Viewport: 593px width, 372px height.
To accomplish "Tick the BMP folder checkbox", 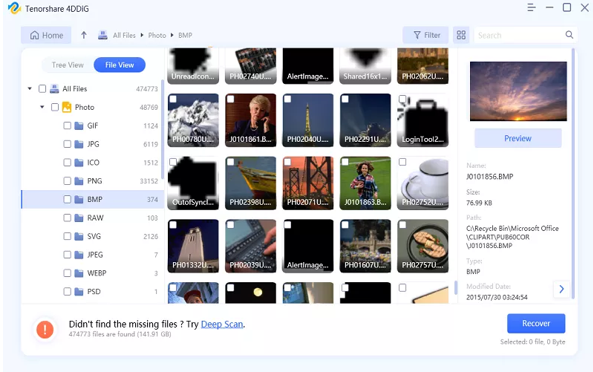I will (67, 199).
